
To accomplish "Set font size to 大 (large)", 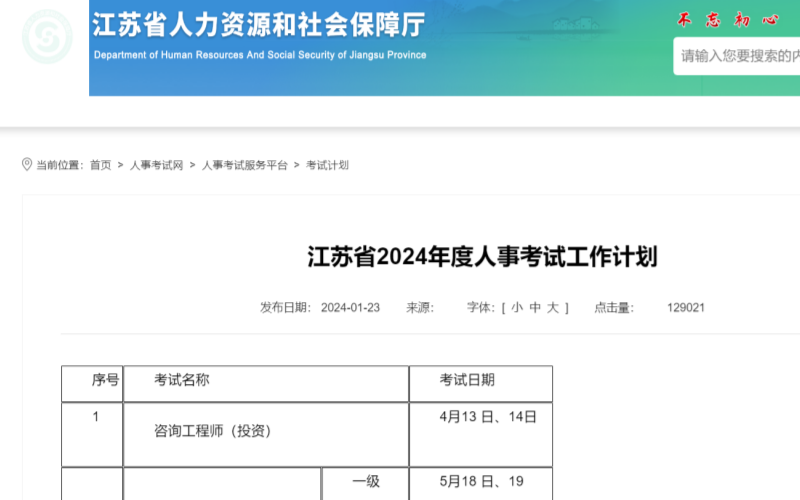I will (552, 308).
